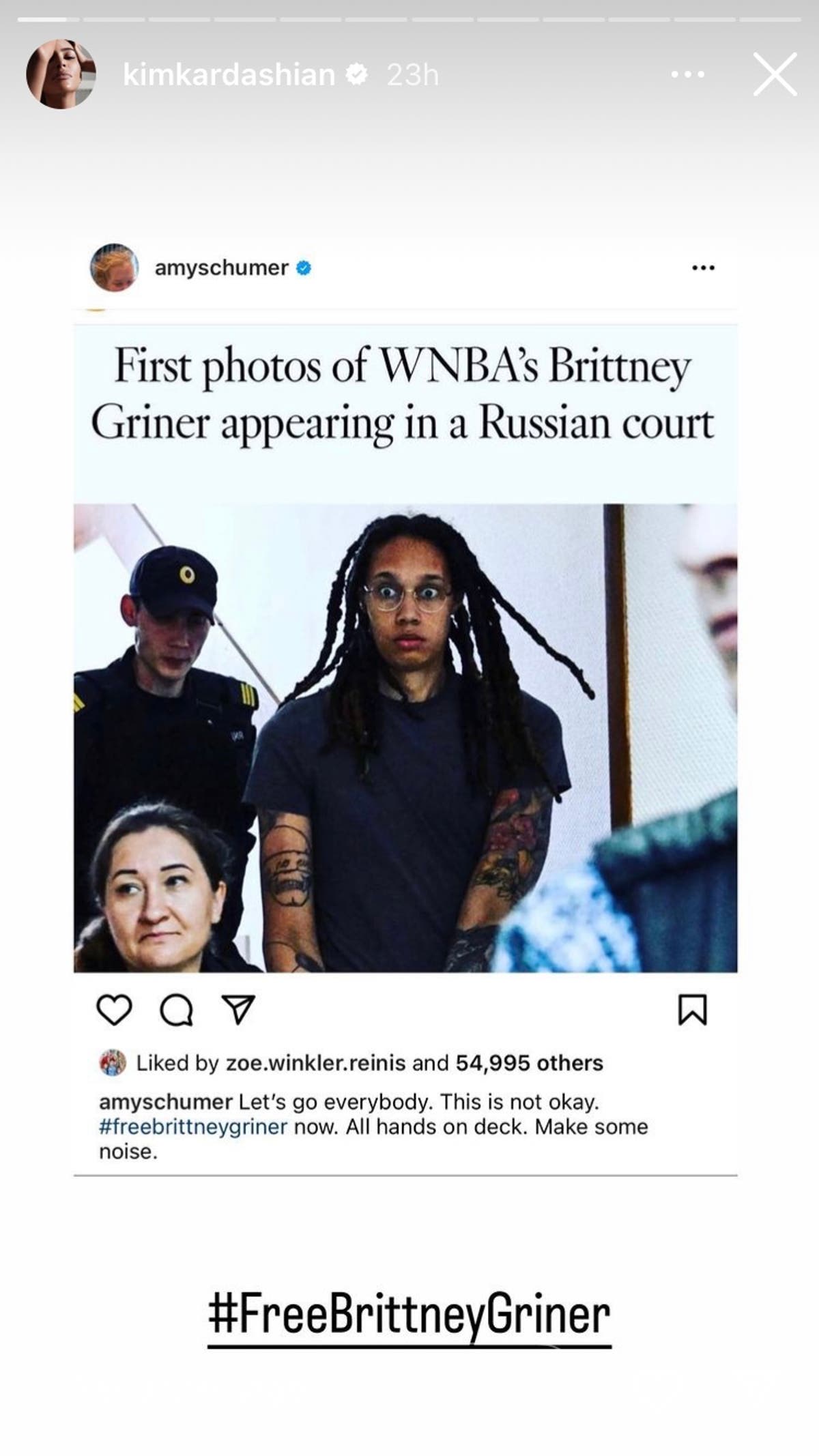The image size is (819, 1456).
Task: Tap the #freebrittneygriner hashtag in caption
Action: [x=193, y=1126]
